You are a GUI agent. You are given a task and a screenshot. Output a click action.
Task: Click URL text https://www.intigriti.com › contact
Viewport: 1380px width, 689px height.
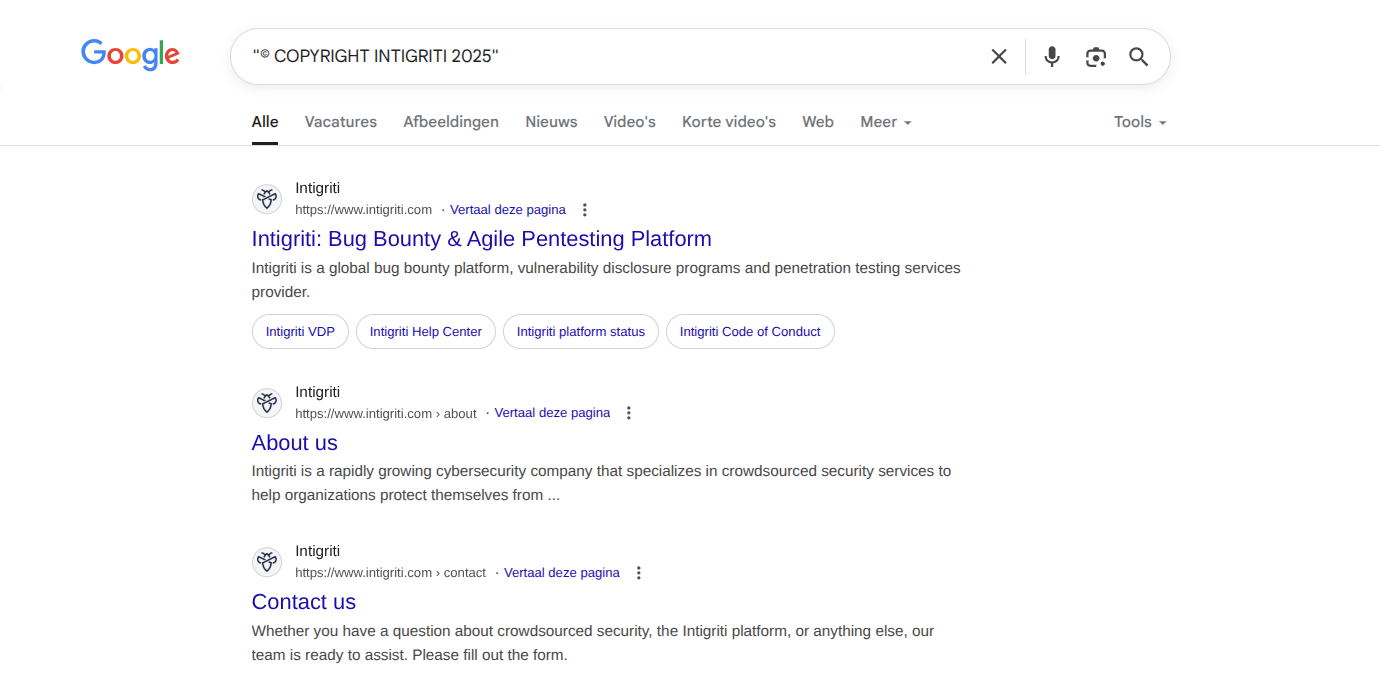[x=390, y=573]
